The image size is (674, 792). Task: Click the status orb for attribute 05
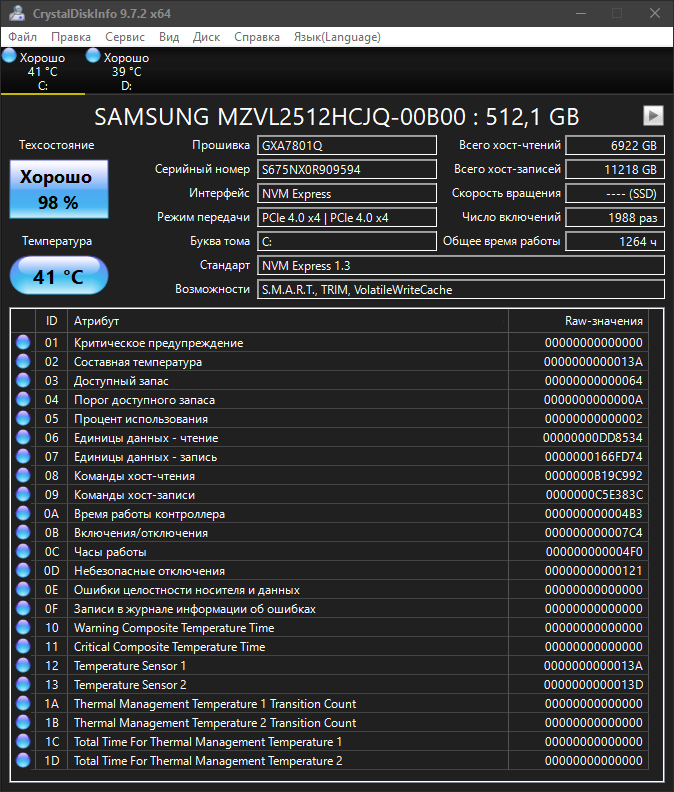[23, 419]
